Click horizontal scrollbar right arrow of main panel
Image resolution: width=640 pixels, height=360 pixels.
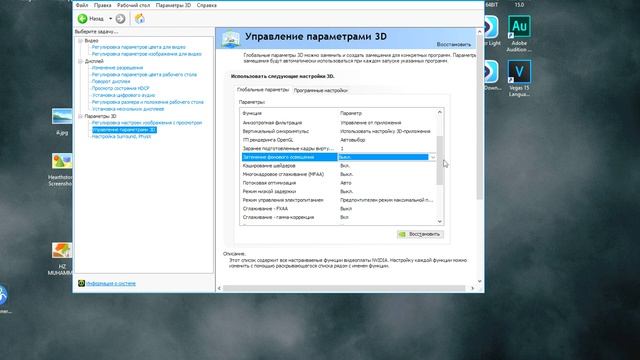[x=473, y=288]
